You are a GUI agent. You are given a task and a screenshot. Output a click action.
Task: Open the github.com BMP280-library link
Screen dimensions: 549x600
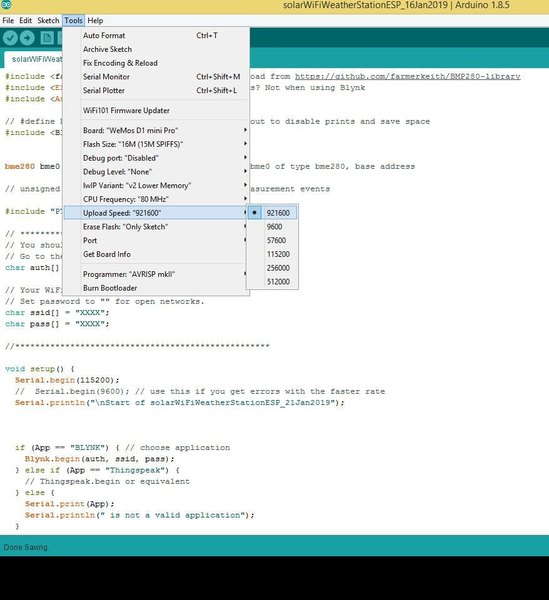[x=407, y=77]
